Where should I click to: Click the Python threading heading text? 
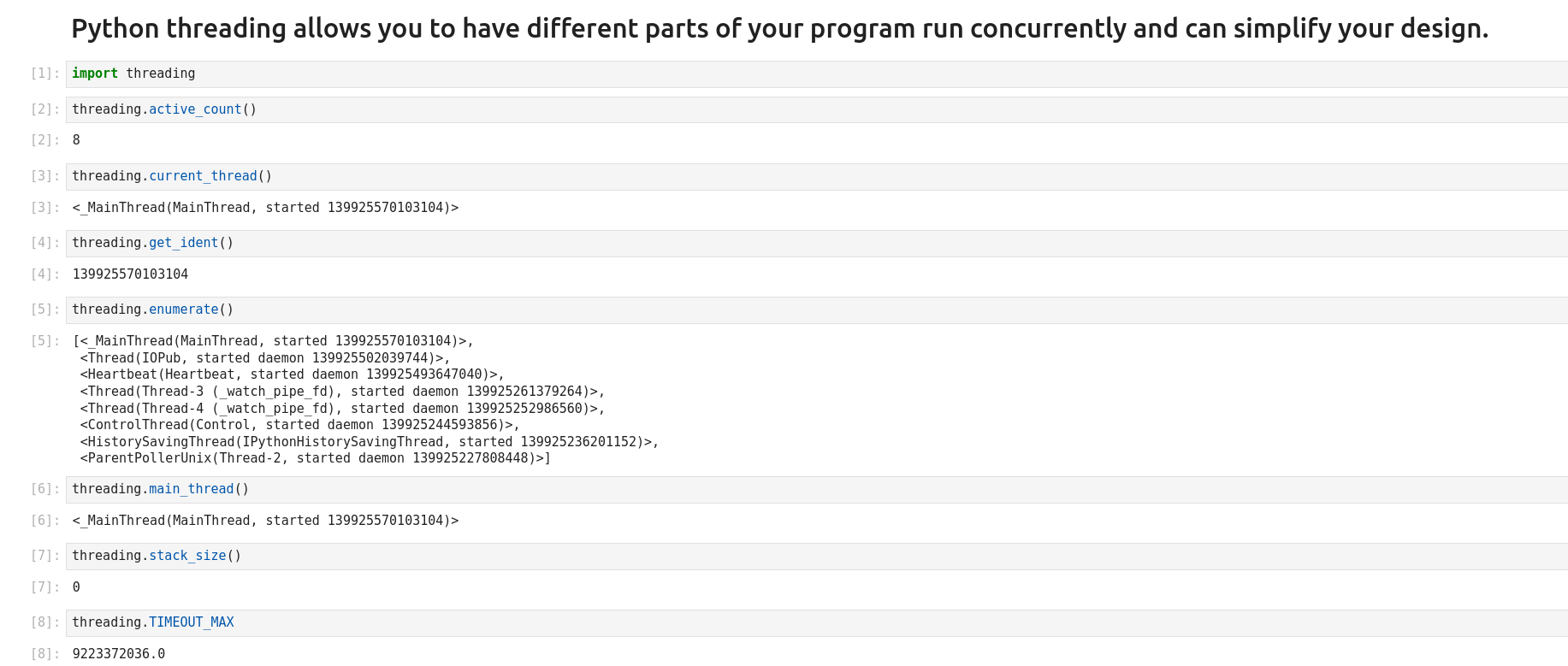tap(779, 29)
